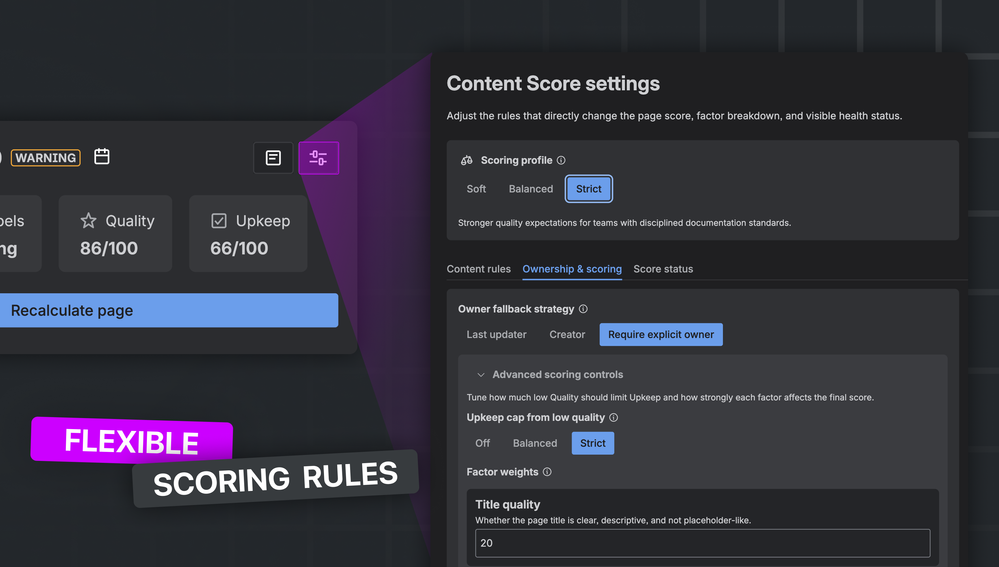Open the Factor weights info tooltip
Viewport: 999px width, 567px height.
click(x=547, y=472)
